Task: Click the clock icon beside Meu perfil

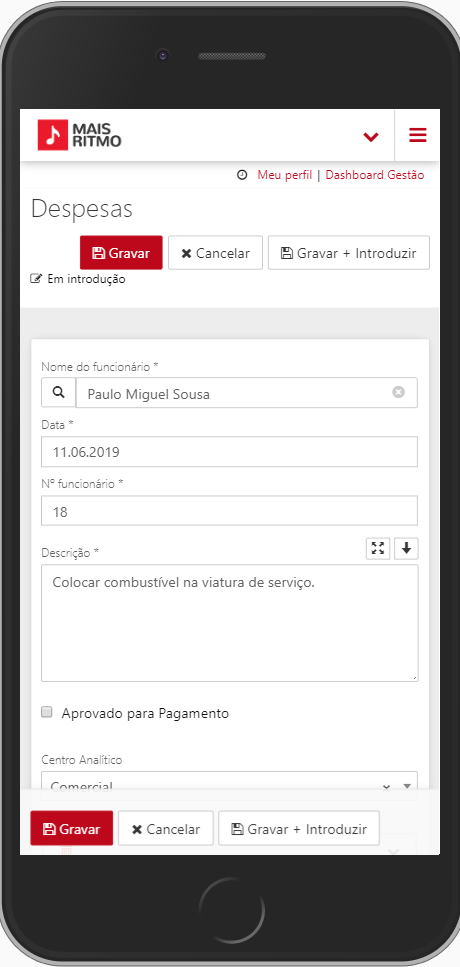Action: (x=242, y=175)
